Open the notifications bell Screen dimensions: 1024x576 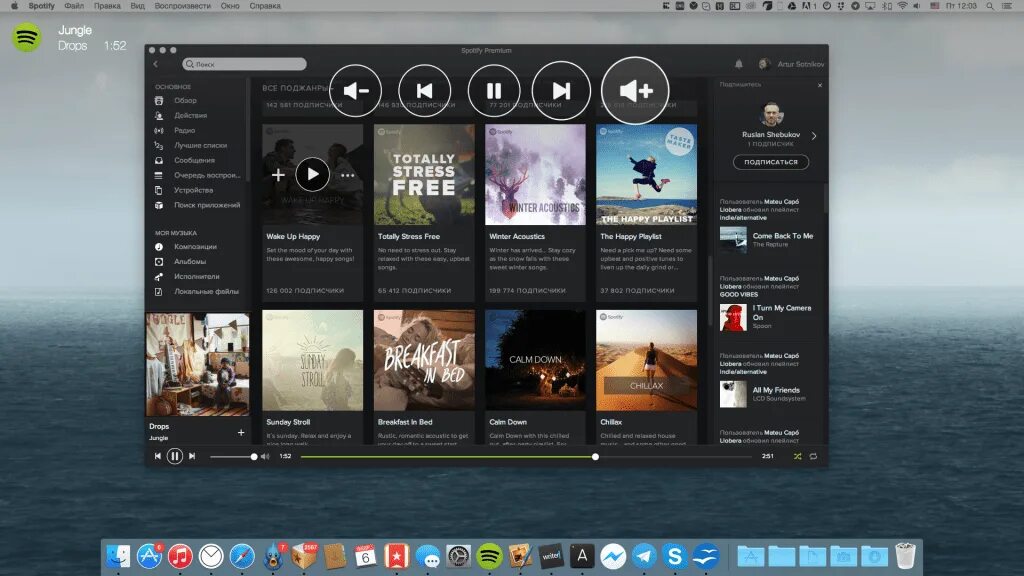[739, 64]
